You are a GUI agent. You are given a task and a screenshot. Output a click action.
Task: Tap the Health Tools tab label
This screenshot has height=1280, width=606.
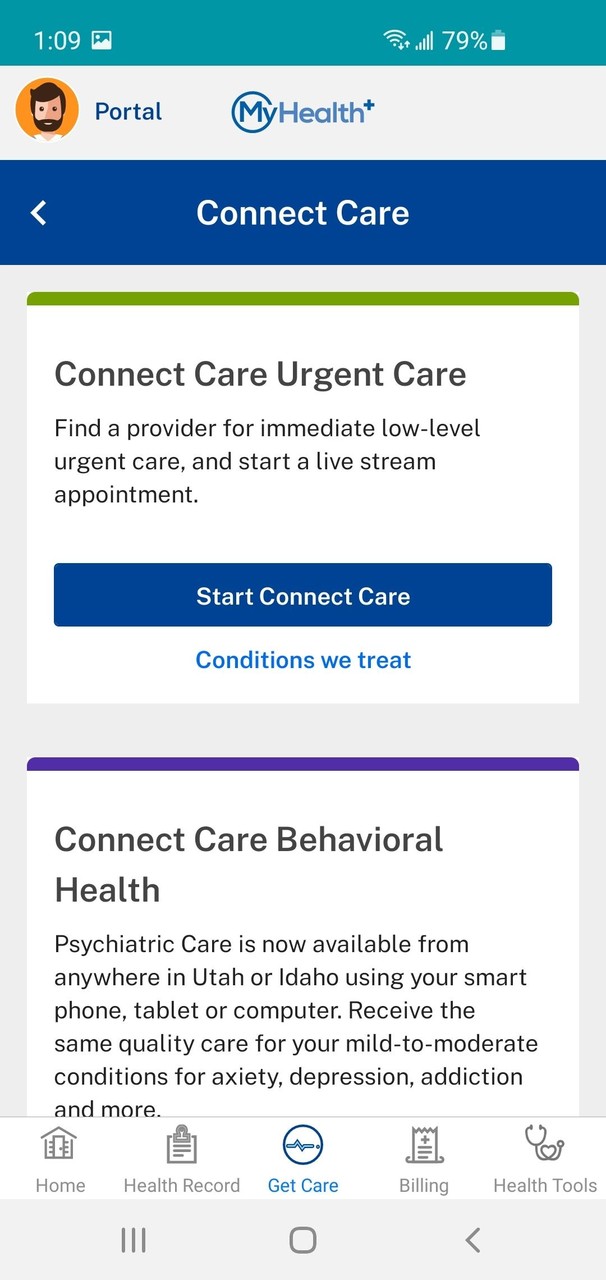point(544,1186)
